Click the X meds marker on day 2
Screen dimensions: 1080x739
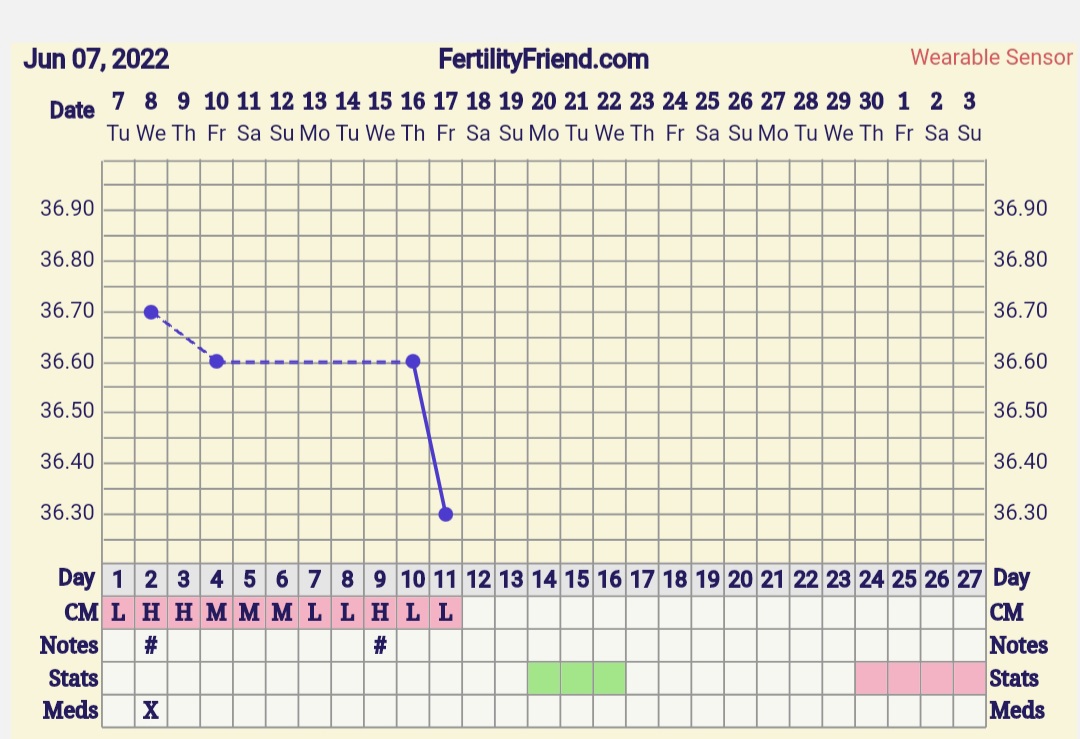pyautogui.click(x=151, y=711)
